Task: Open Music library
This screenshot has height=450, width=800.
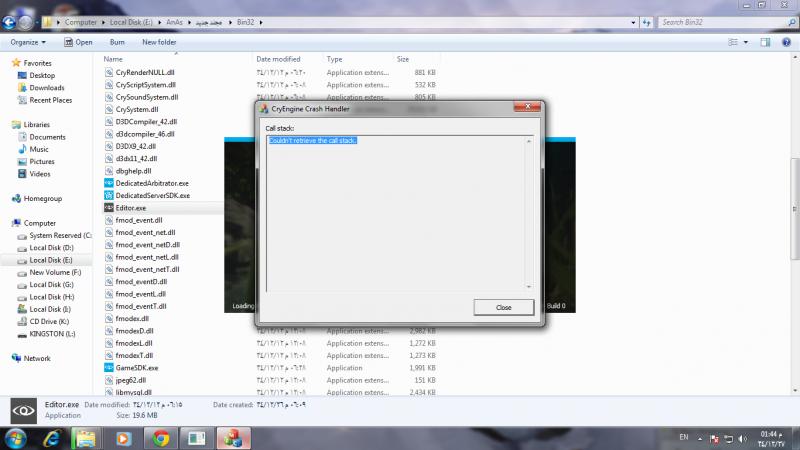Action: point(39,149)
